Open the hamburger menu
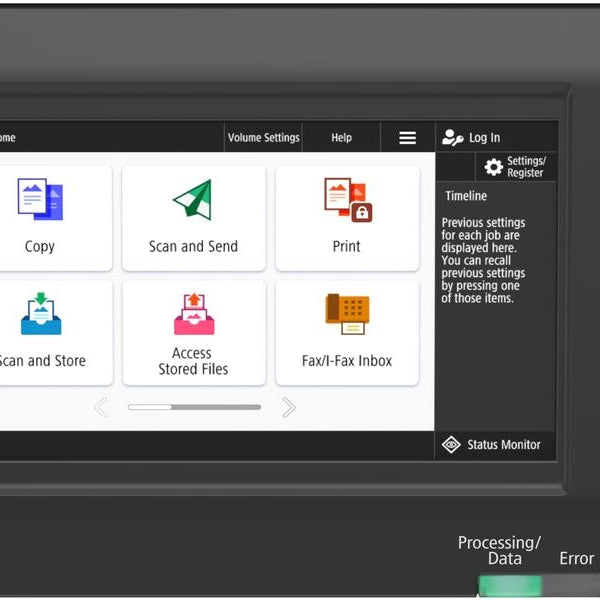Screen dimensions: 600x600 (x=407, y=138)
